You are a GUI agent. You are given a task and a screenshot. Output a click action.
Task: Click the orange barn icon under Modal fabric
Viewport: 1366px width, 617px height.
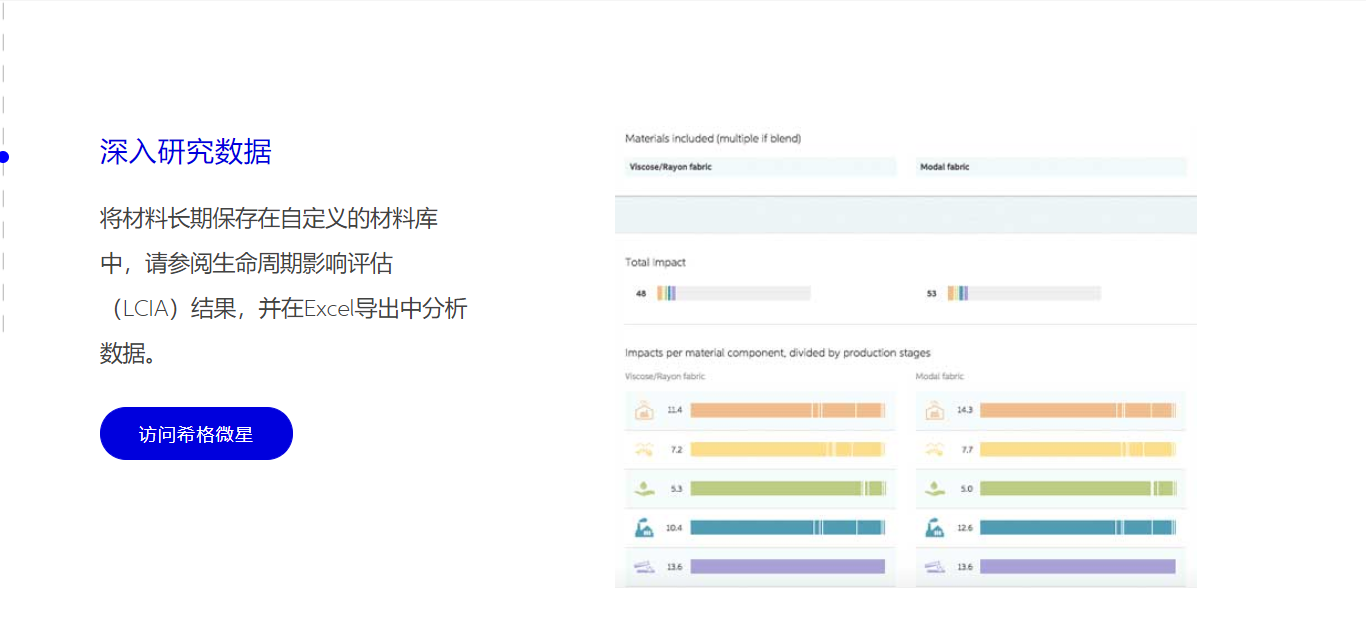[934, 410]
